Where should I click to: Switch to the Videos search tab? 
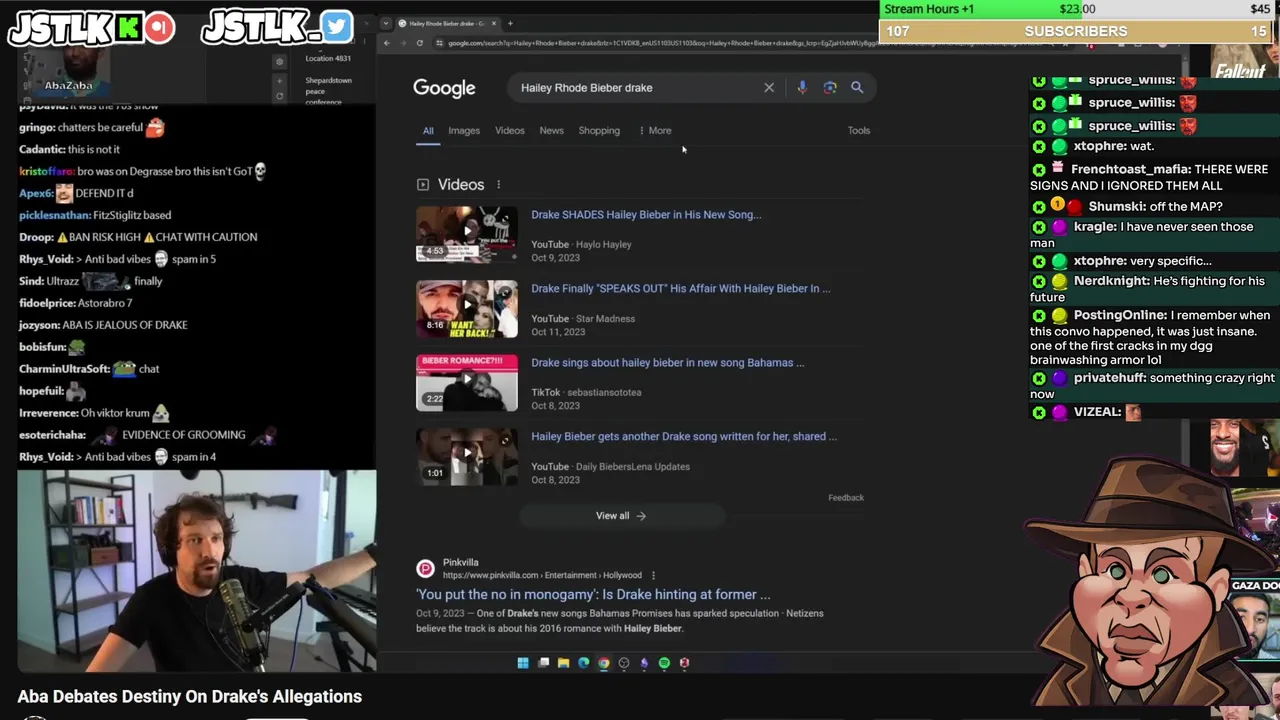coord(510,131)
